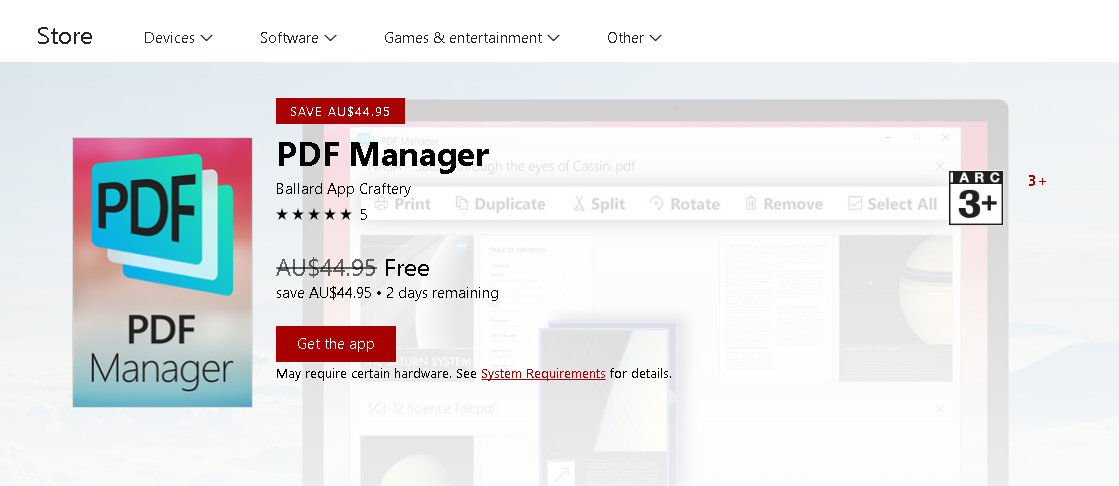Click the '2 days remaining' text
The height and width of the screenshot is (486, 1119).
[442, 293]
